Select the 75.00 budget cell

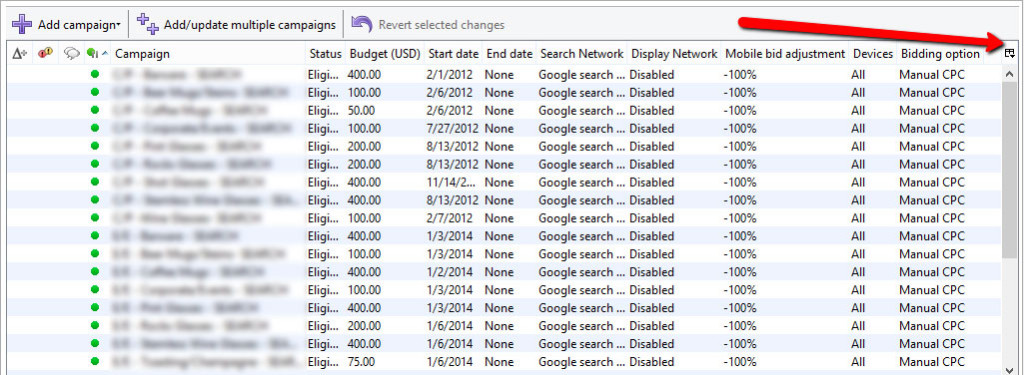coord(361,362)
